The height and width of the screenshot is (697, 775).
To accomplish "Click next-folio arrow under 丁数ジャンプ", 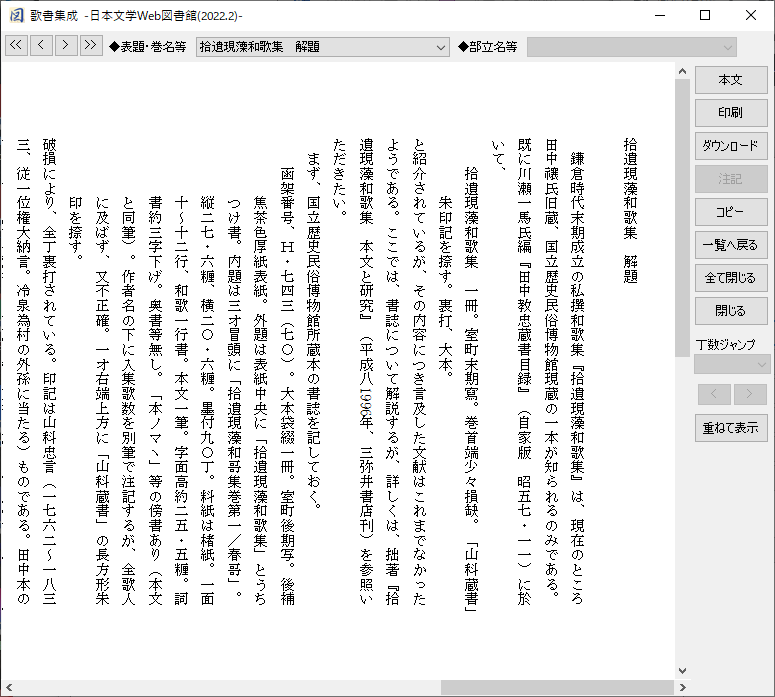I will coord(750,394).
